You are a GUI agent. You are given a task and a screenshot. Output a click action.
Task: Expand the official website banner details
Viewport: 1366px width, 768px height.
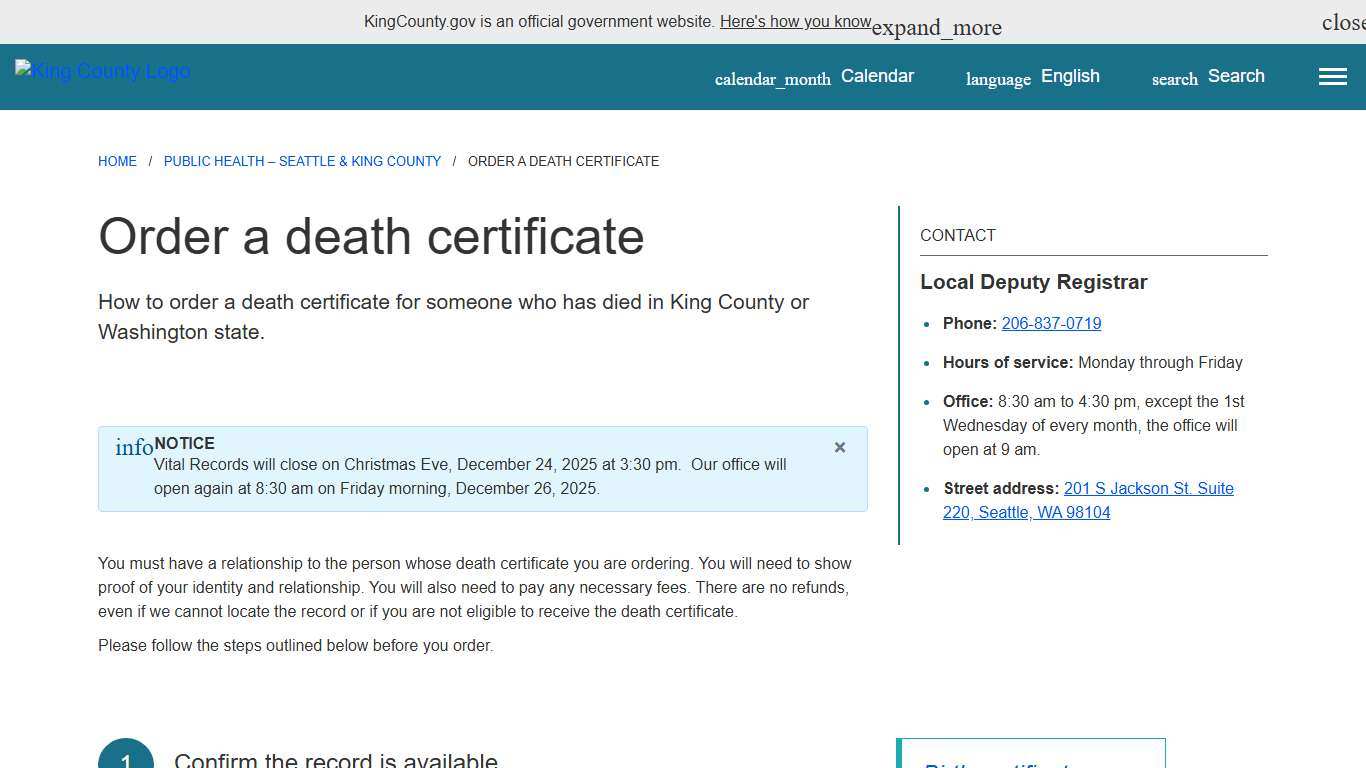[935, 27]
